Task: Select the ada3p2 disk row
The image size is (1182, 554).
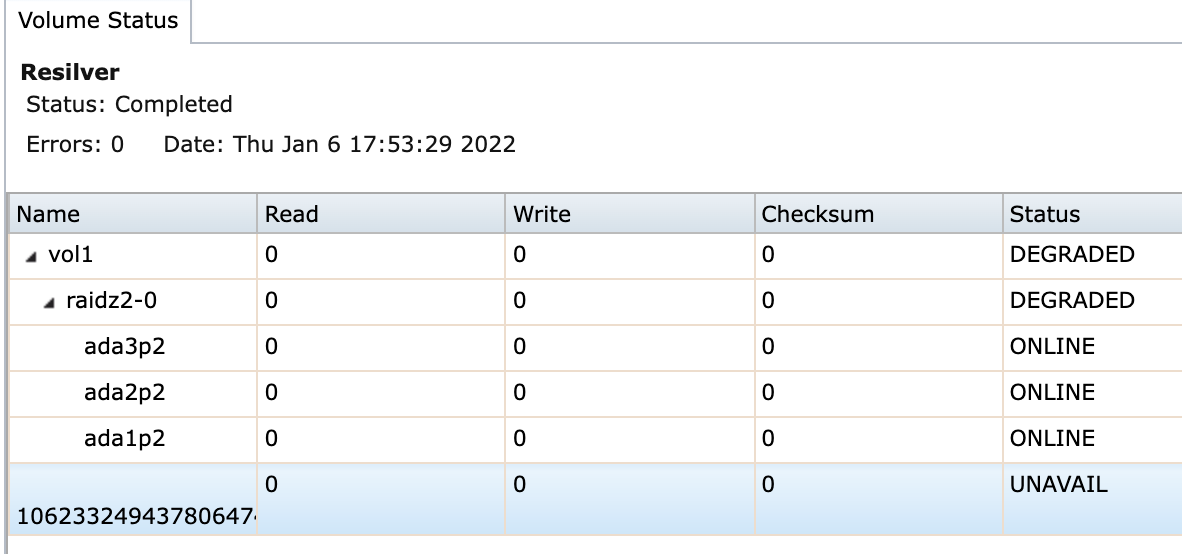Action: (125, 347)
